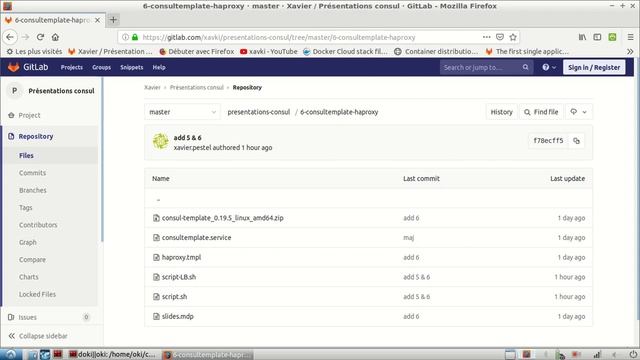Open Charts in the sidebar
The width and height of the screenshot is (640, 360).
point(29,277)
